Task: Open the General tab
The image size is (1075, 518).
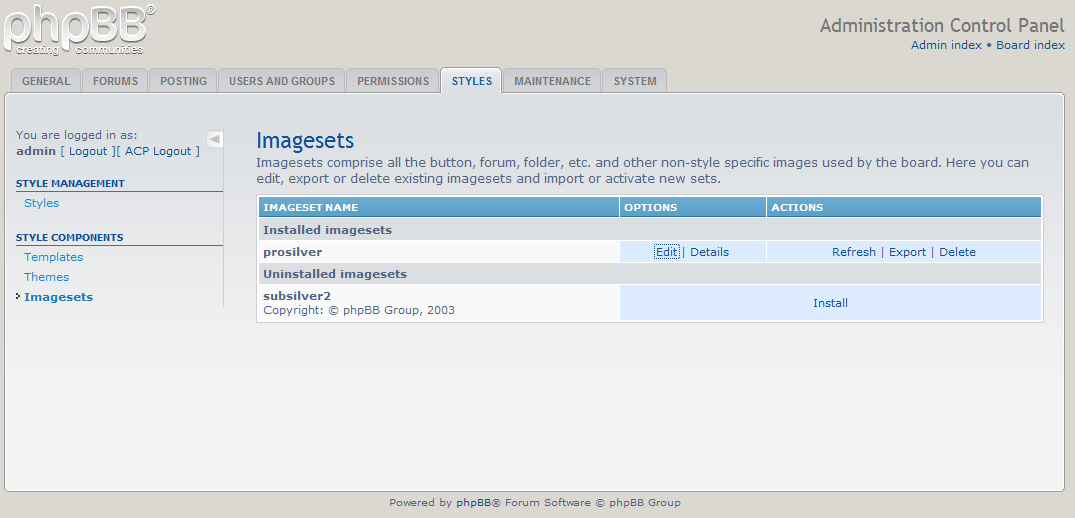Action: pos(46,81)
